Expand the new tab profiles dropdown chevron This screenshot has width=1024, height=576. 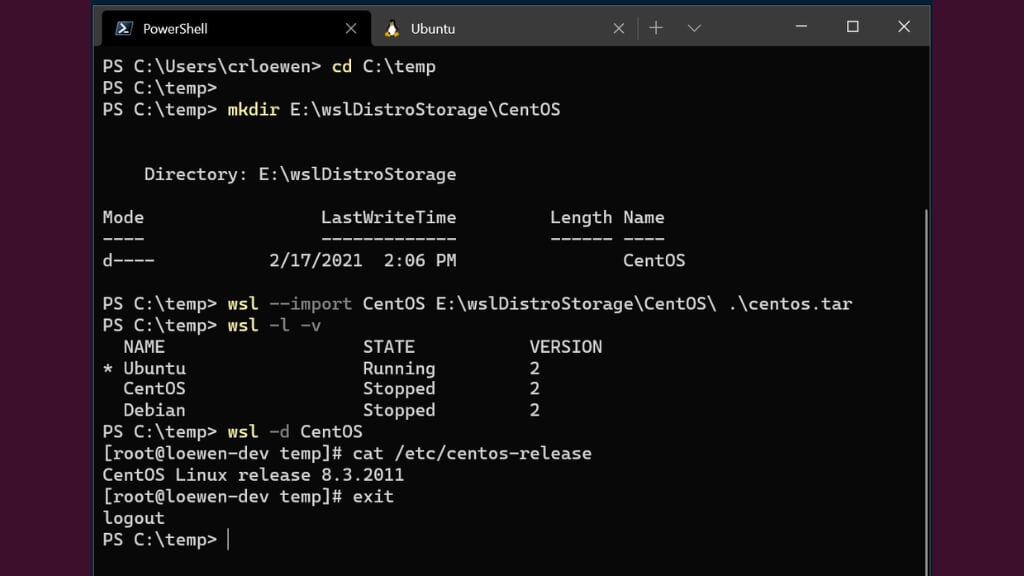[694, 28]
